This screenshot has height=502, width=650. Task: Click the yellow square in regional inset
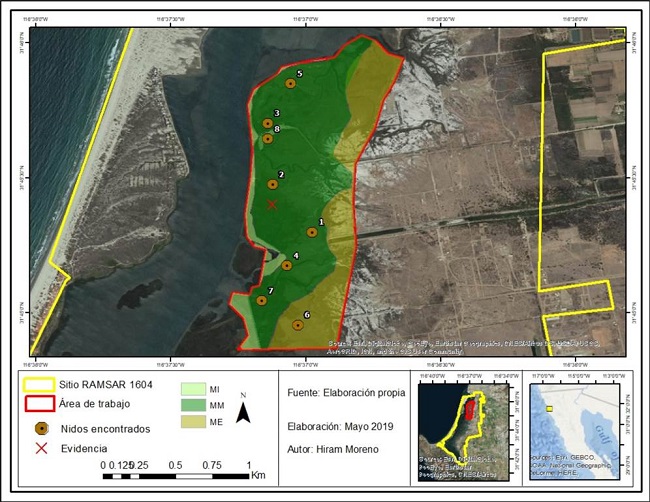point(549,409)
